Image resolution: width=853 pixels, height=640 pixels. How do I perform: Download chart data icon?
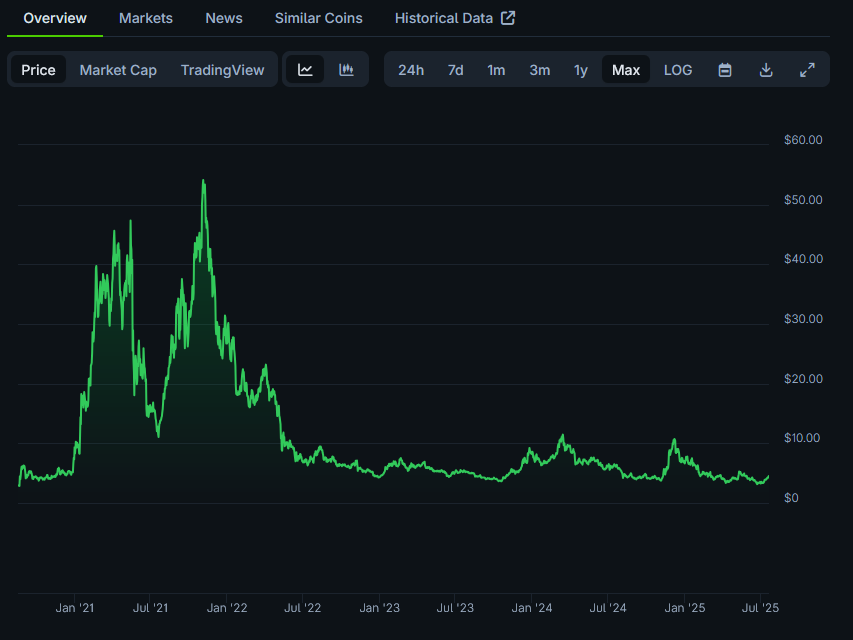(766, 70)
